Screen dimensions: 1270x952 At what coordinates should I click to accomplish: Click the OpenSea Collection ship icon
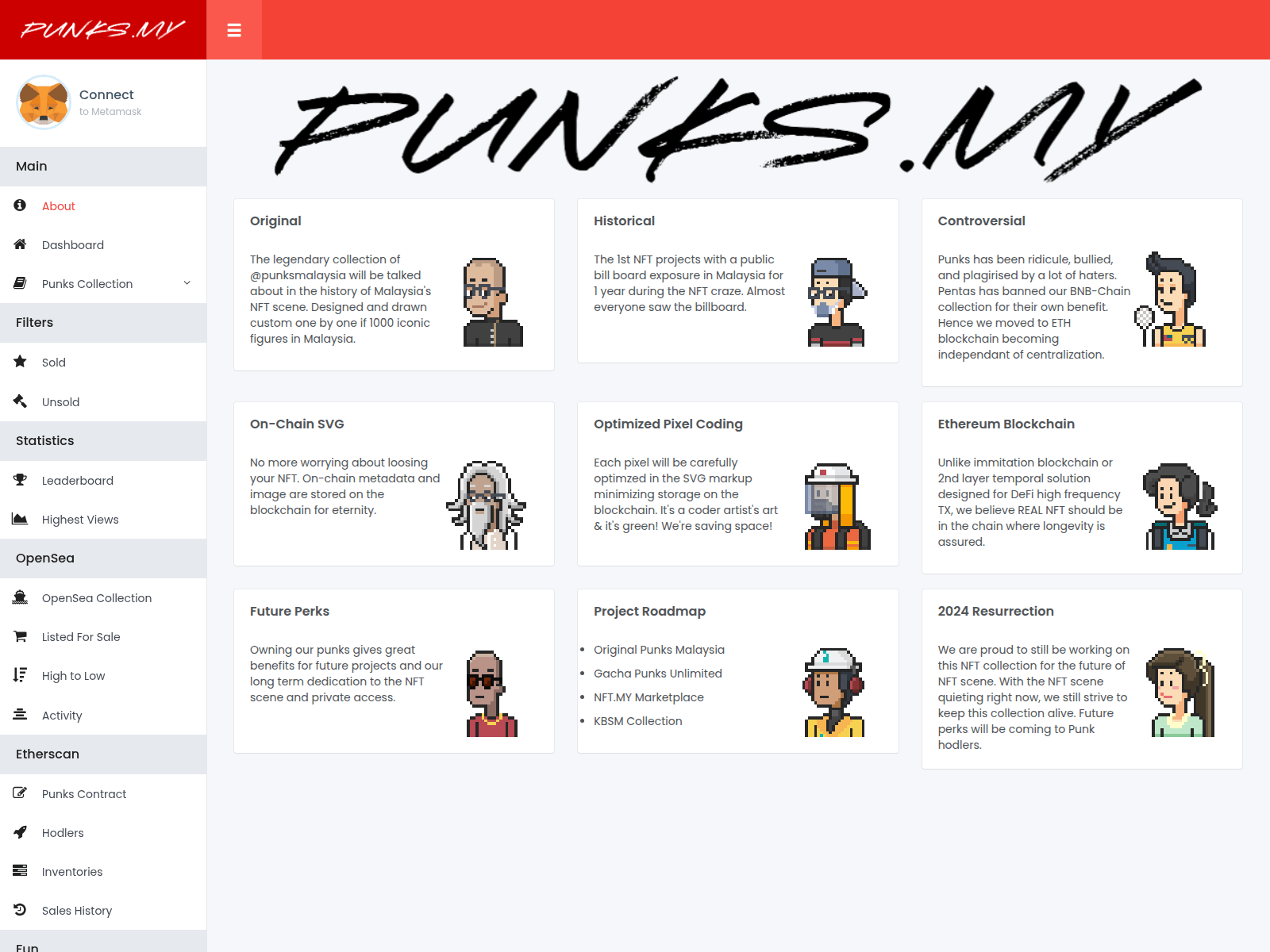(x=20, y=597)
